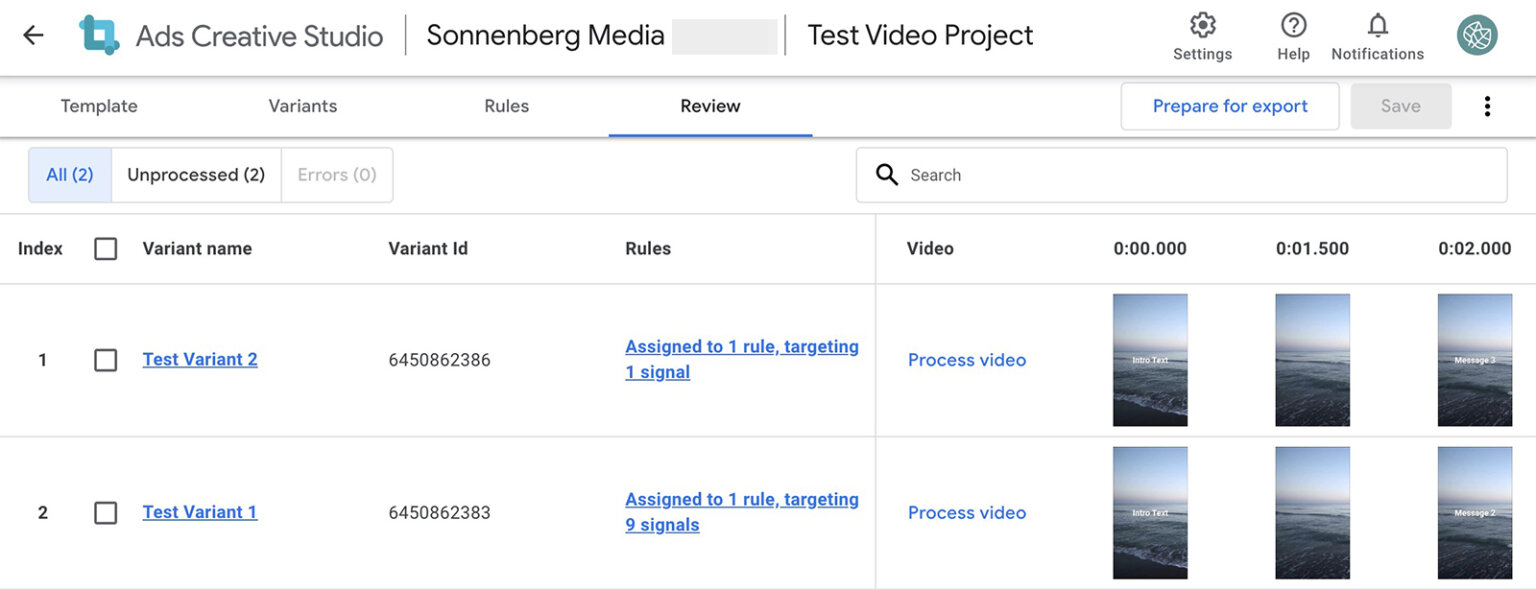Open the Unprocessed filter view
The height and width of the screenshot is (590, 1536).
tap(195, 174)
